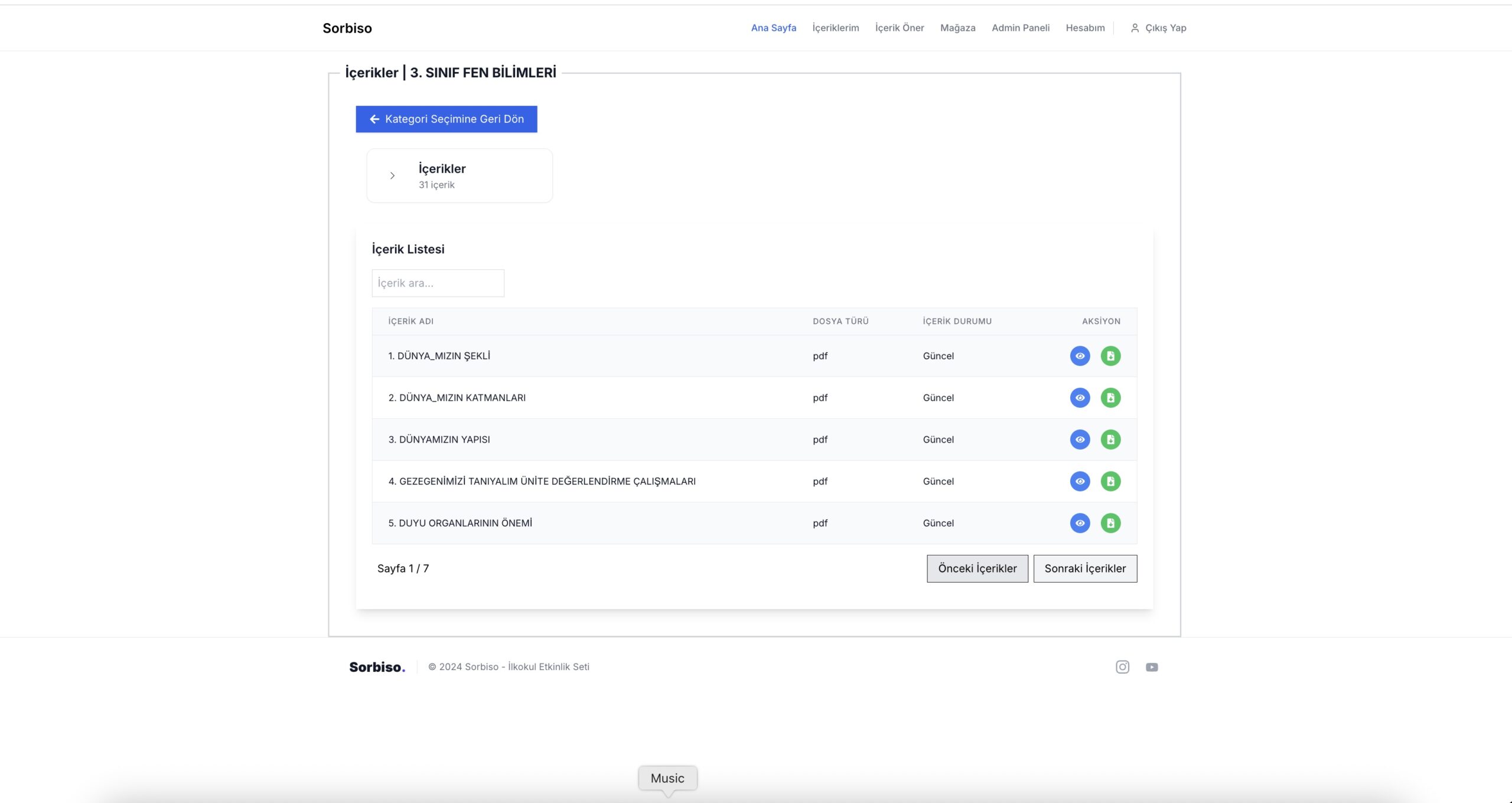Screen dimensions: 1512x803
Task: Open İçerik Öner page
Action: click(900, 28)
